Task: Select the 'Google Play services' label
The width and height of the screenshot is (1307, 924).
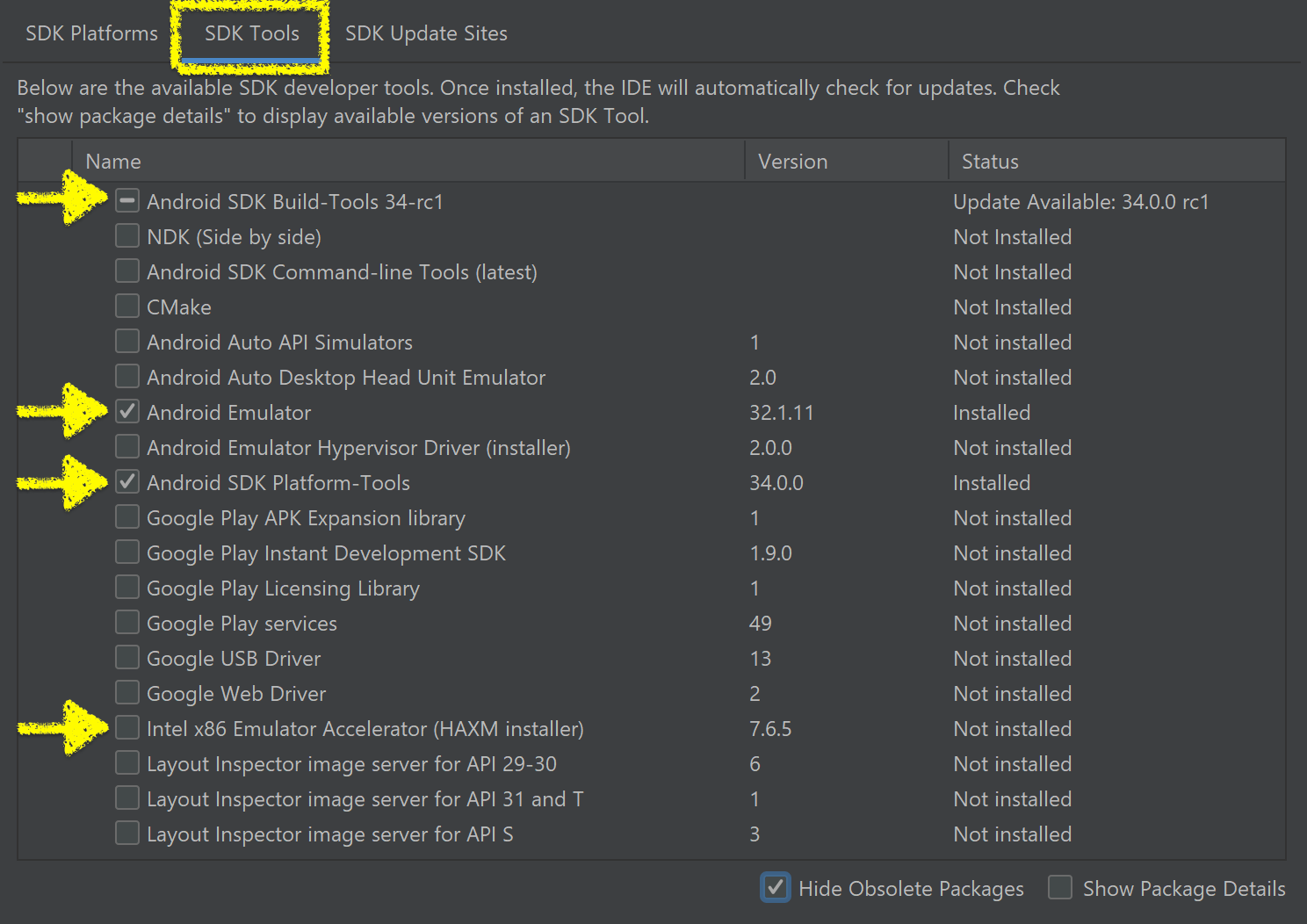Action: click(242, 624)
